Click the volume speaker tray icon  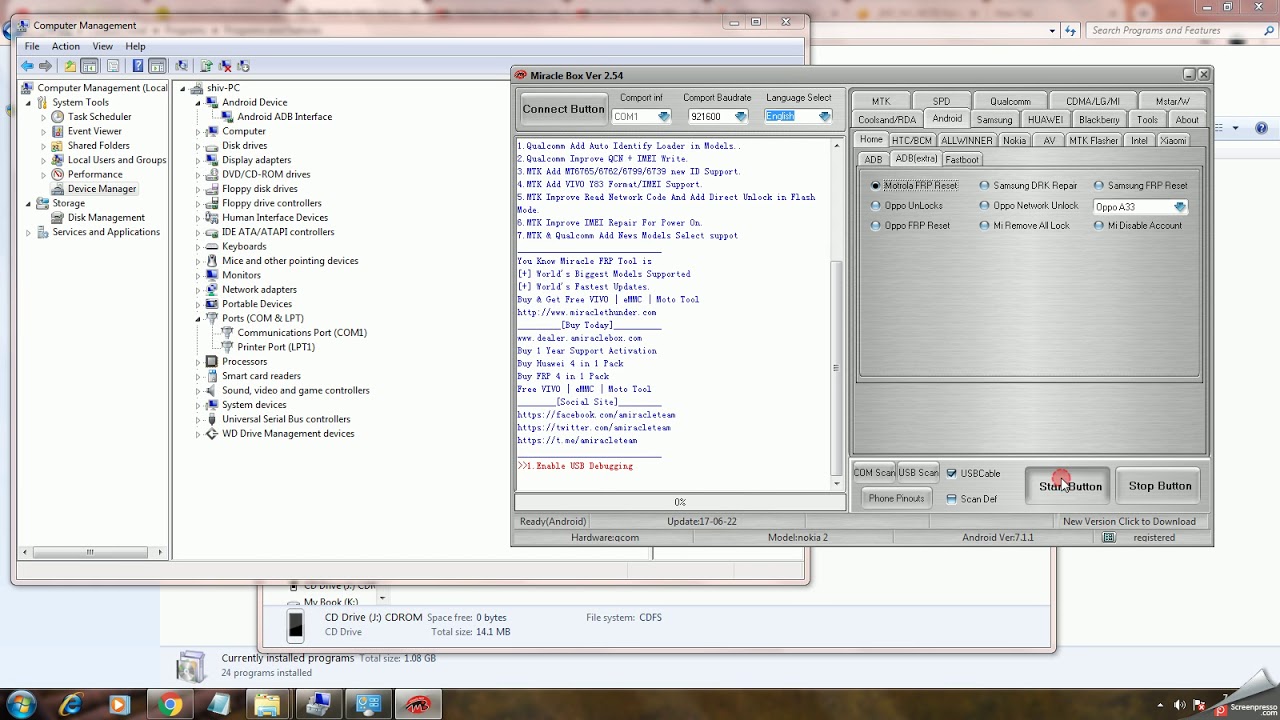1180,706
